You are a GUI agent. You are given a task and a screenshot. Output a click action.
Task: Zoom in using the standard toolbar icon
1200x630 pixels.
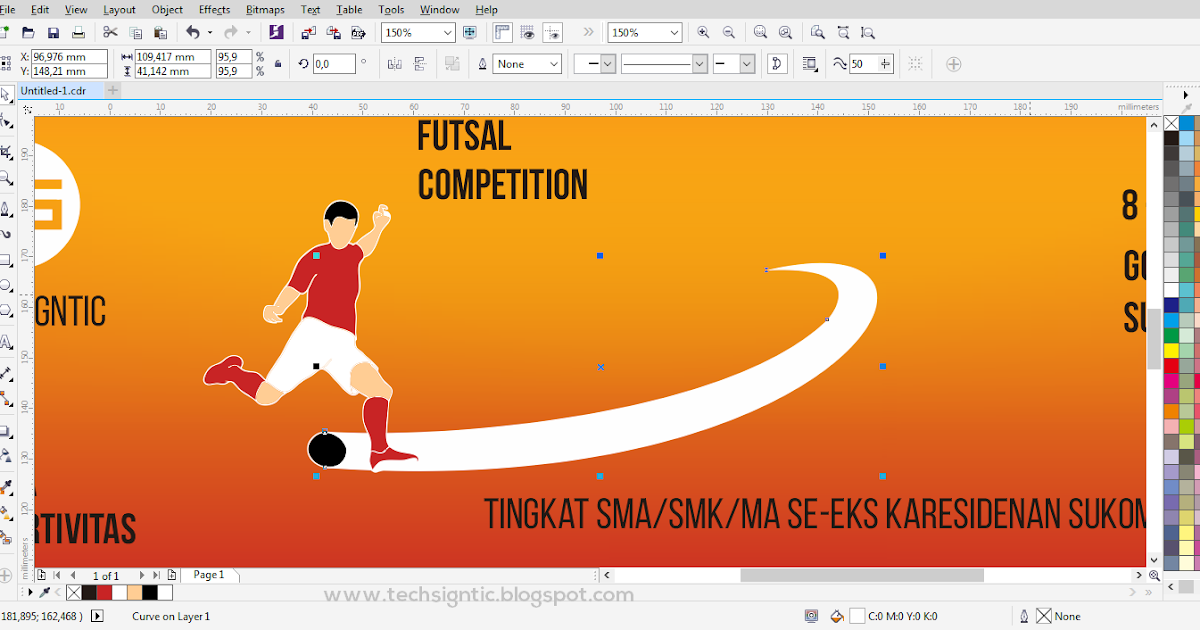pyautogui.click(x=704, y=33)
